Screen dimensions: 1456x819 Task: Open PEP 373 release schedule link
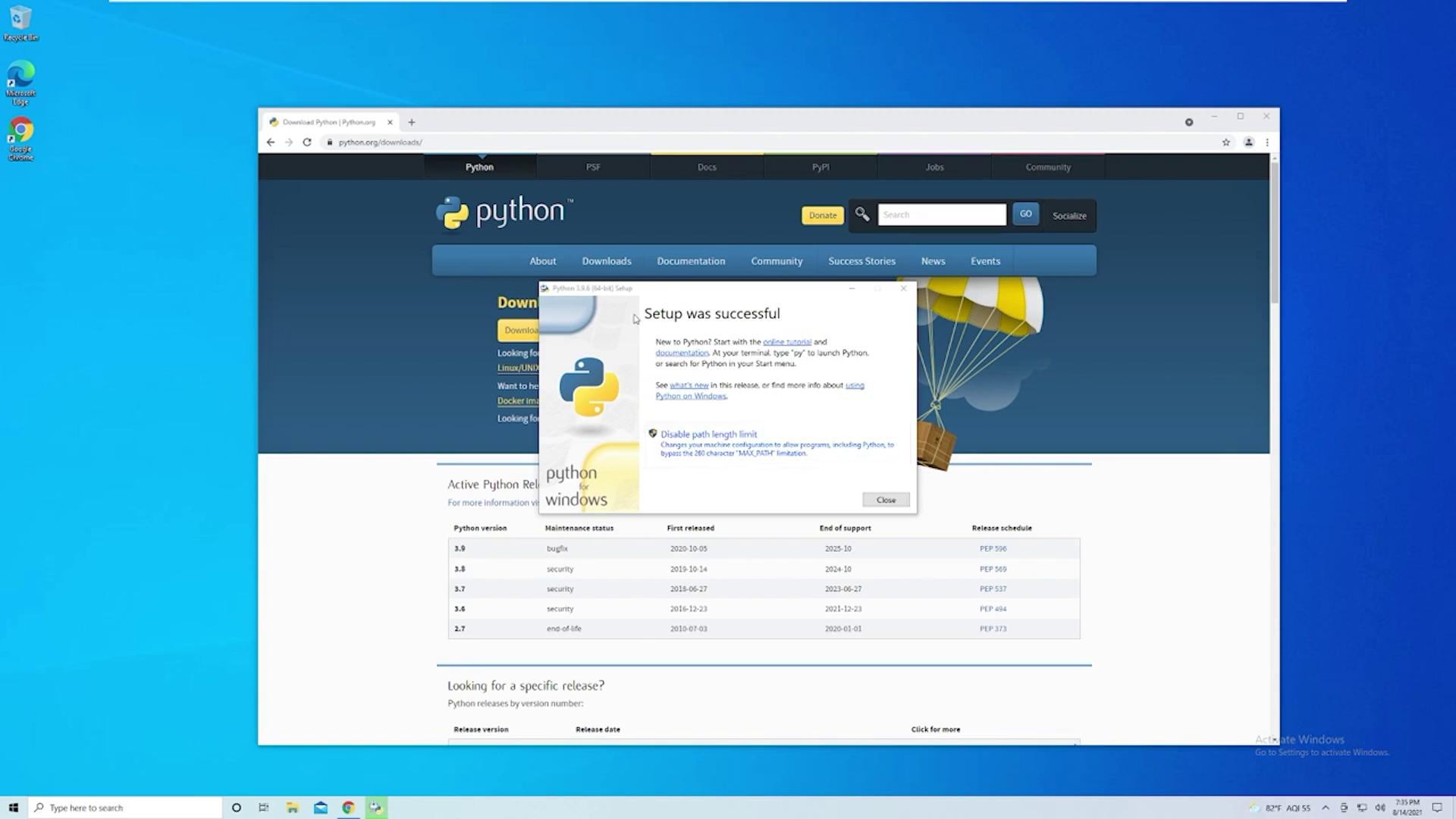pos(993,629)
